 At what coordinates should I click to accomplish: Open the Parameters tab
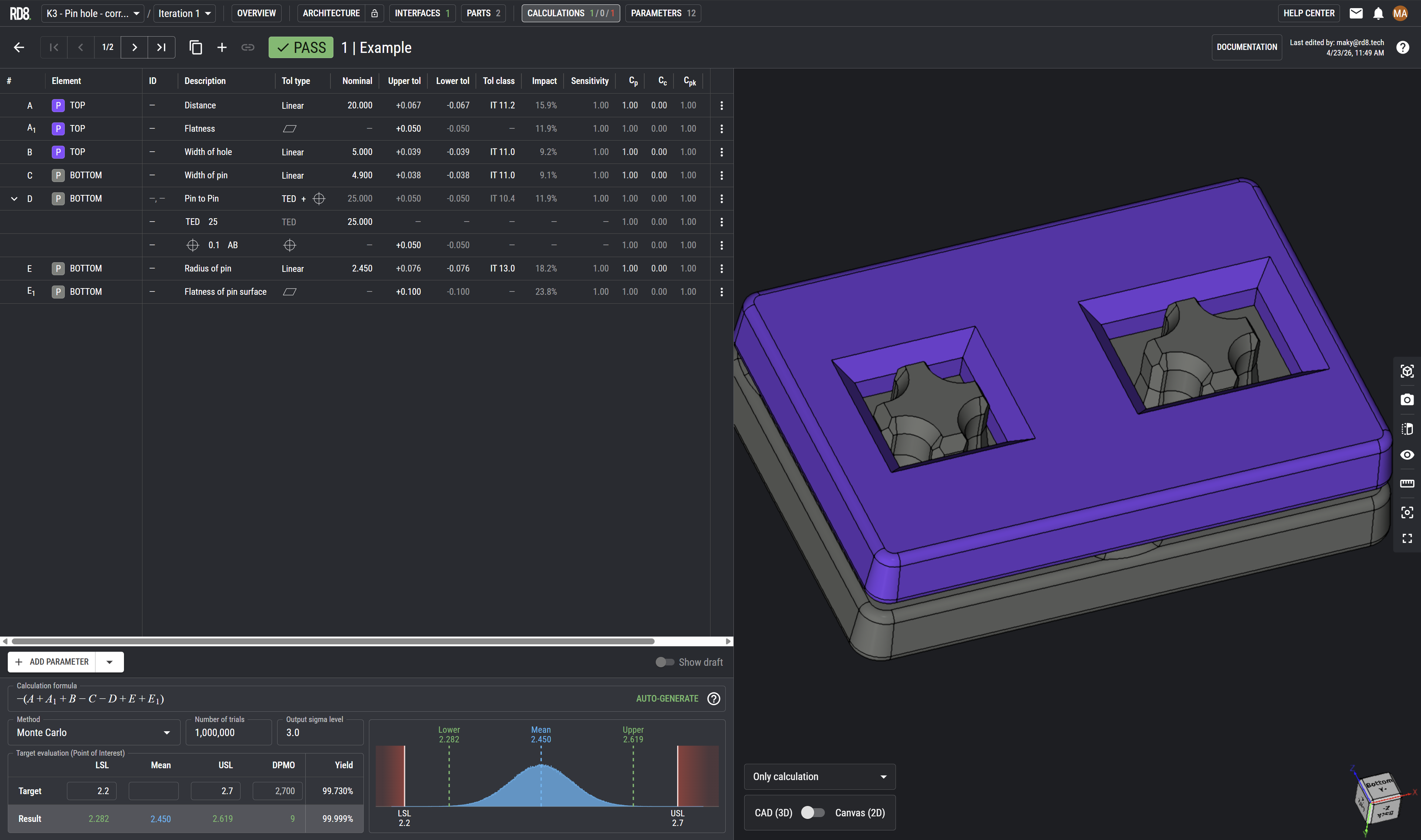[663, 13]
